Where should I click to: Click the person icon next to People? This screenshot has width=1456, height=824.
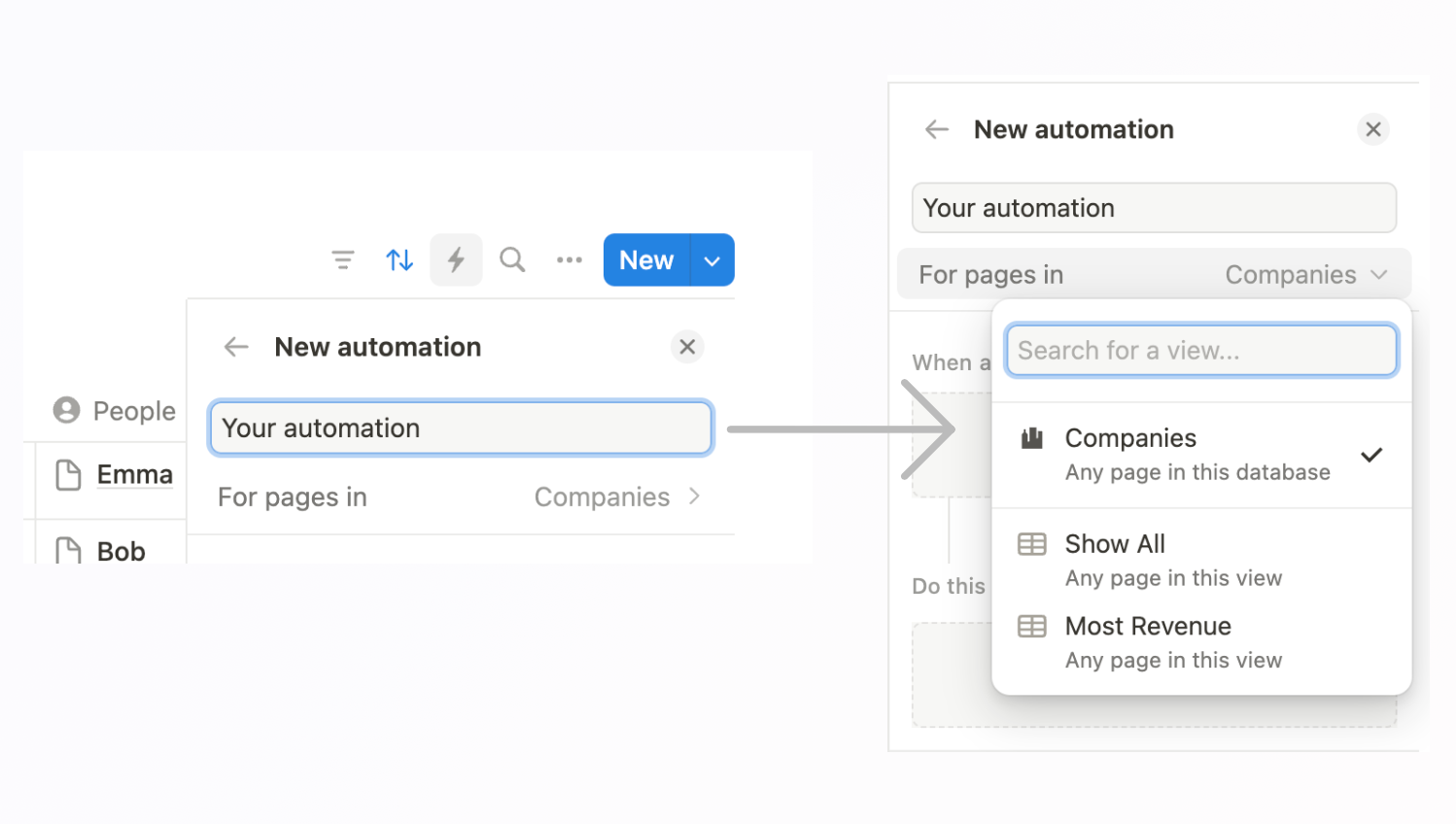click(x=67, y=410)
